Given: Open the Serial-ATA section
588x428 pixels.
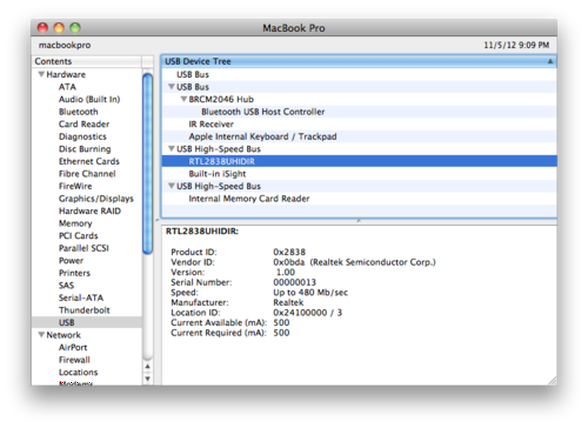Looking at the screenshot, I should click(81, 297).
